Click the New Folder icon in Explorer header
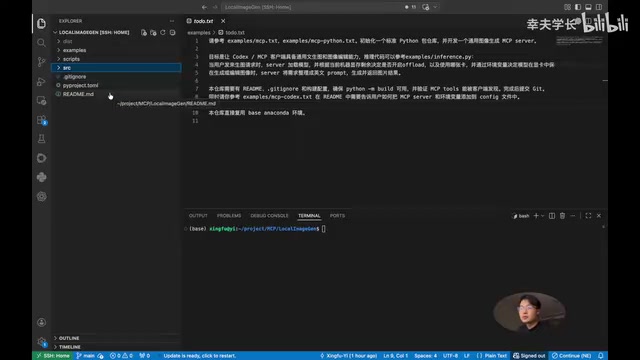This screenshot has width=640, height=360. [153, 32]
